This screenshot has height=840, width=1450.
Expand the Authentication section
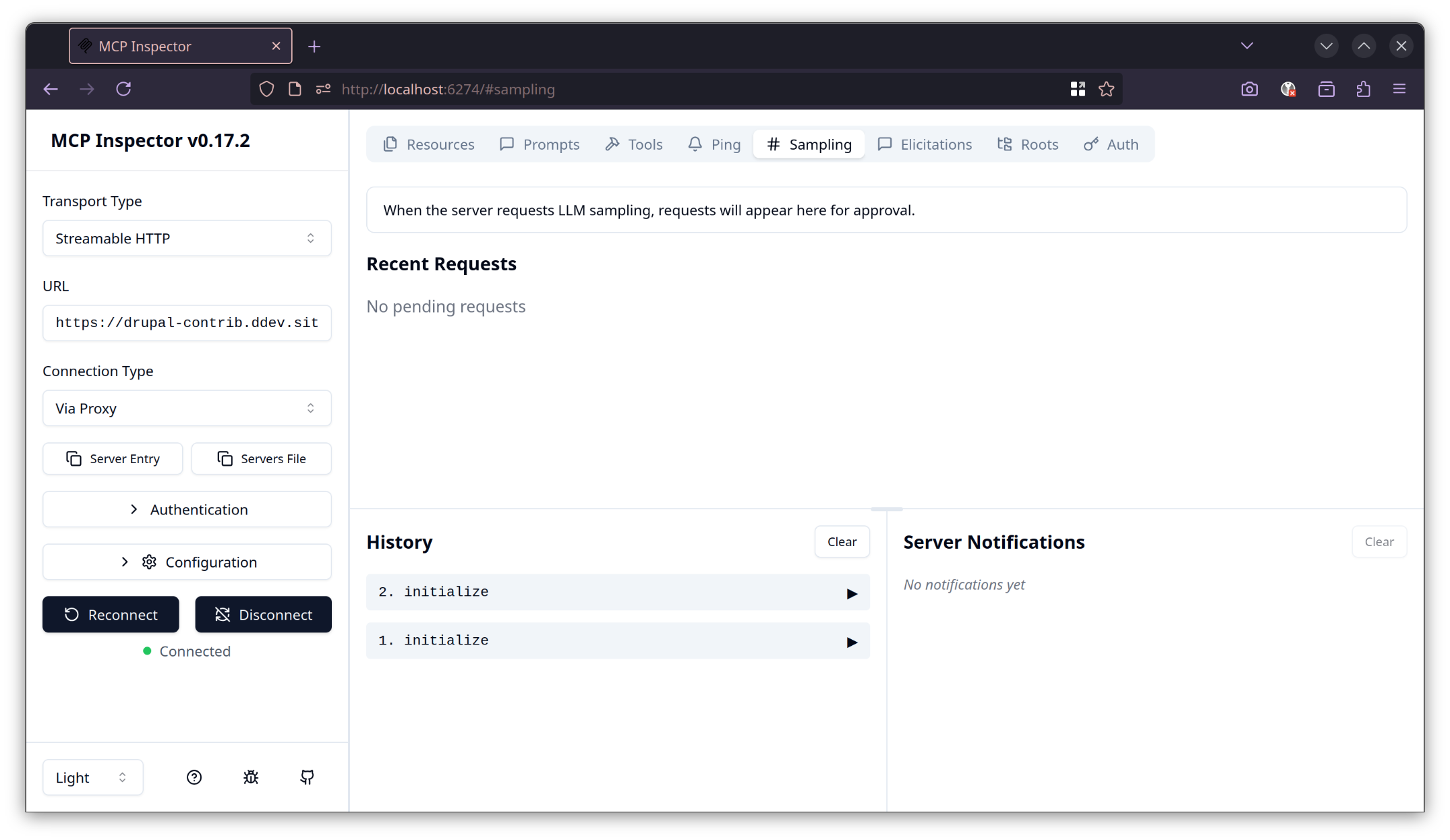point(187,510)
